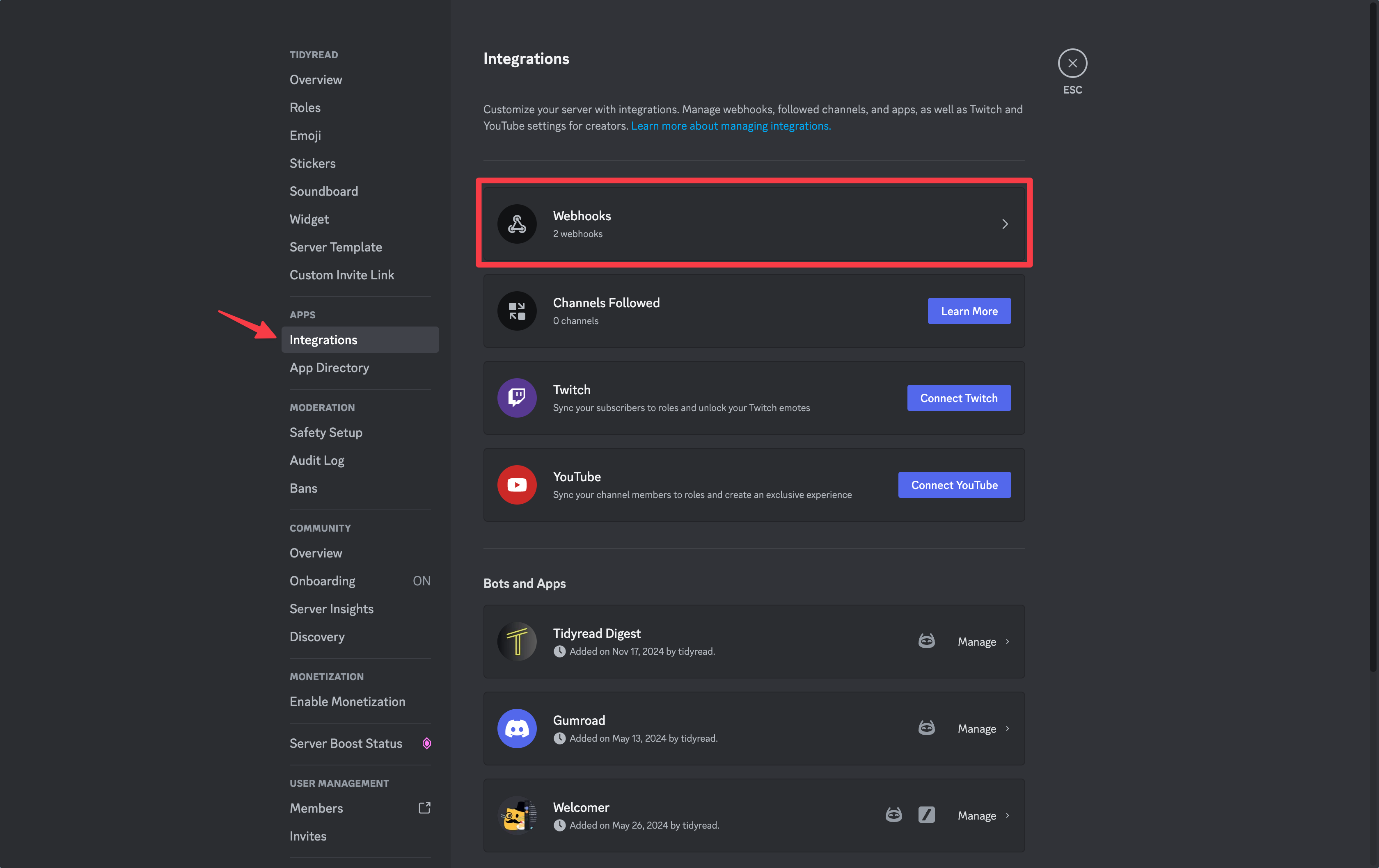
Task: Click the '0 channels' count text
Action: pyautogui.click(x=575, y=321)
